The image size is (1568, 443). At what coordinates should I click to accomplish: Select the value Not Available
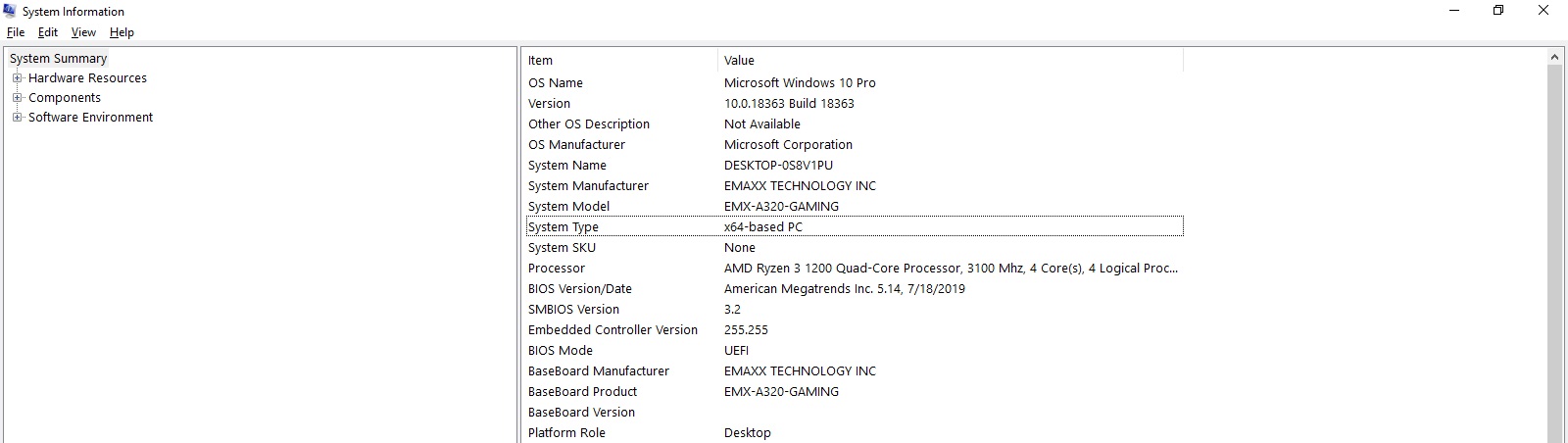click(762, 124)
